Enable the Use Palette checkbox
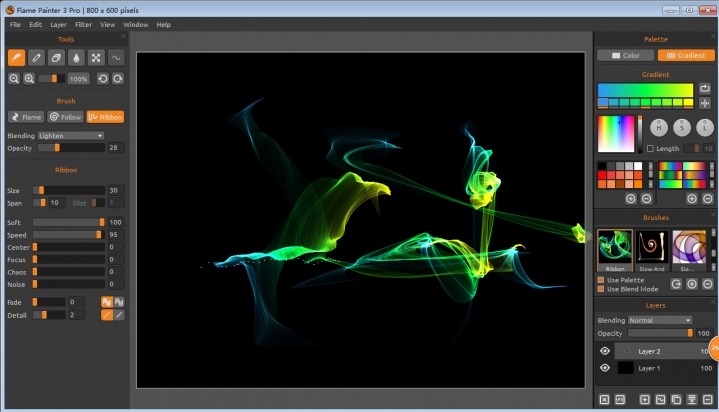Image resolution: width=719 pixels, height=412 pixels. [601, 280]
